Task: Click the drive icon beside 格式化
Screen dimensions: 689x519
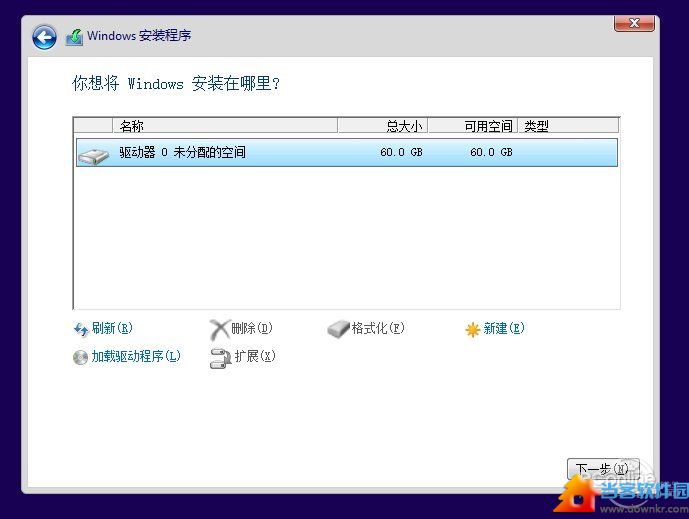Action: click(x=338, y=329)
